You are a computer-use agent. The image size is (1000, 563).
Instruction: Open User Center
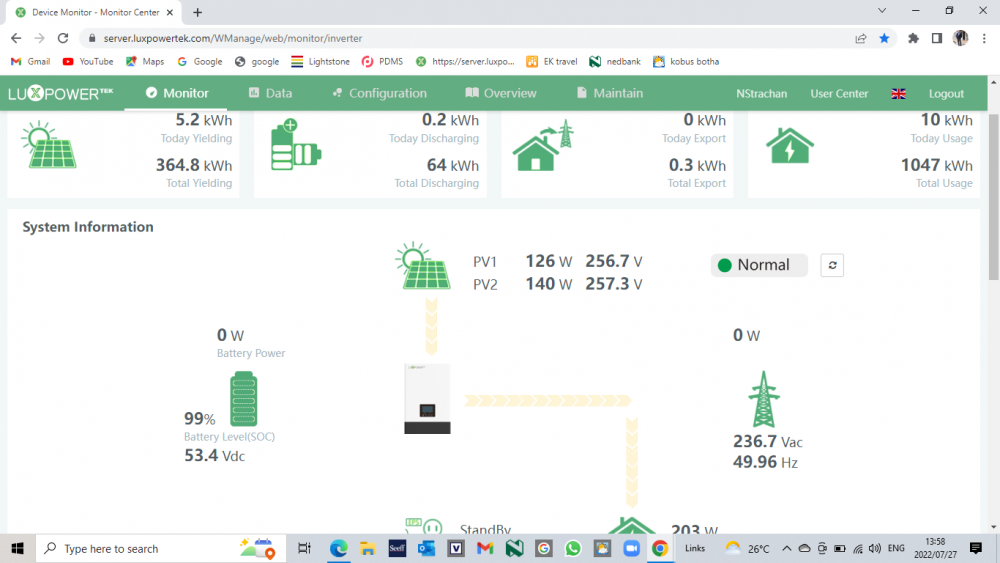(839, 94)
